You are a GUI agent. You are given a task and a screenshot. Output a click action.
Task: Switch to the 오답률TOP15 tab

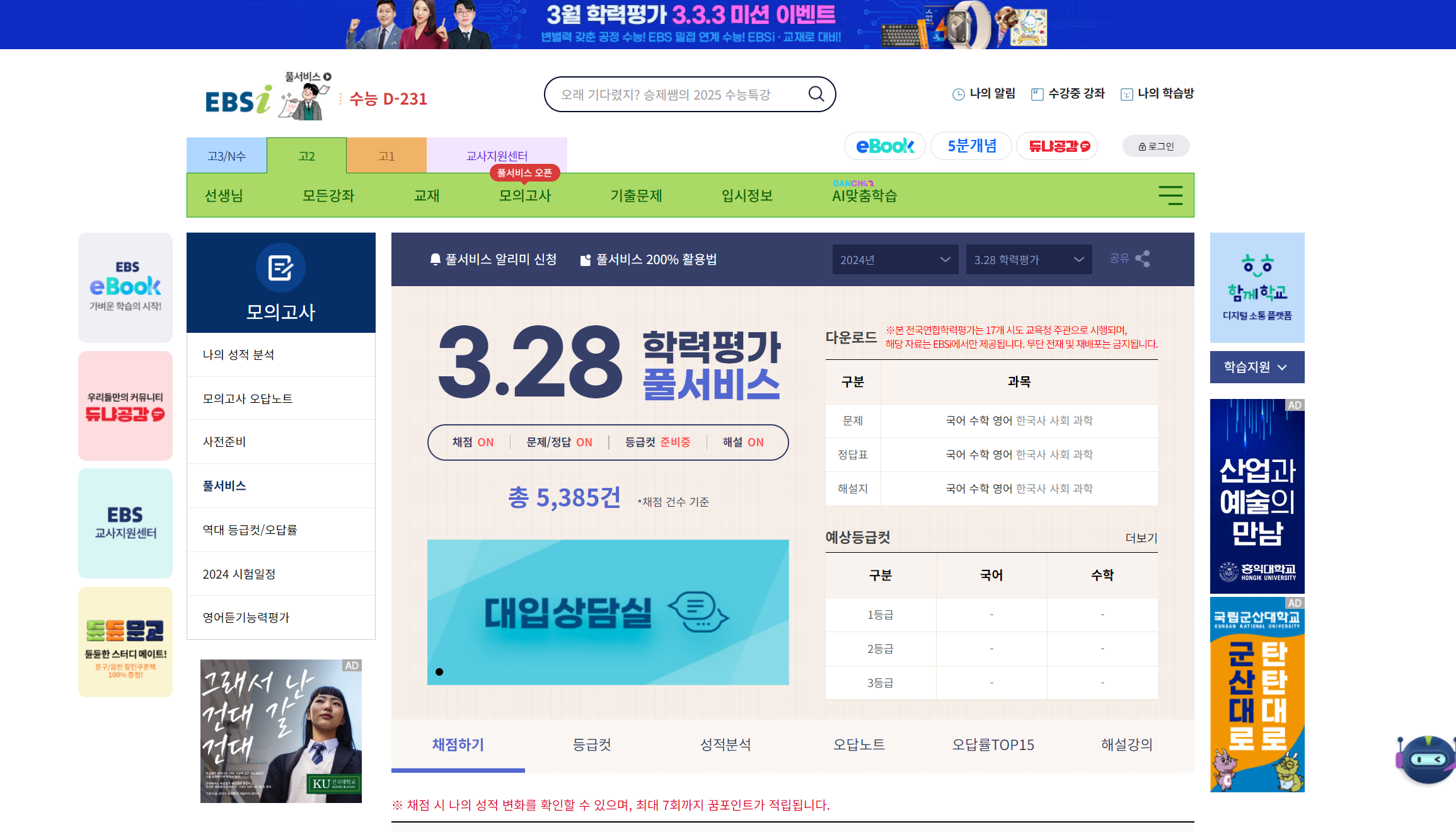coord(993,745)
